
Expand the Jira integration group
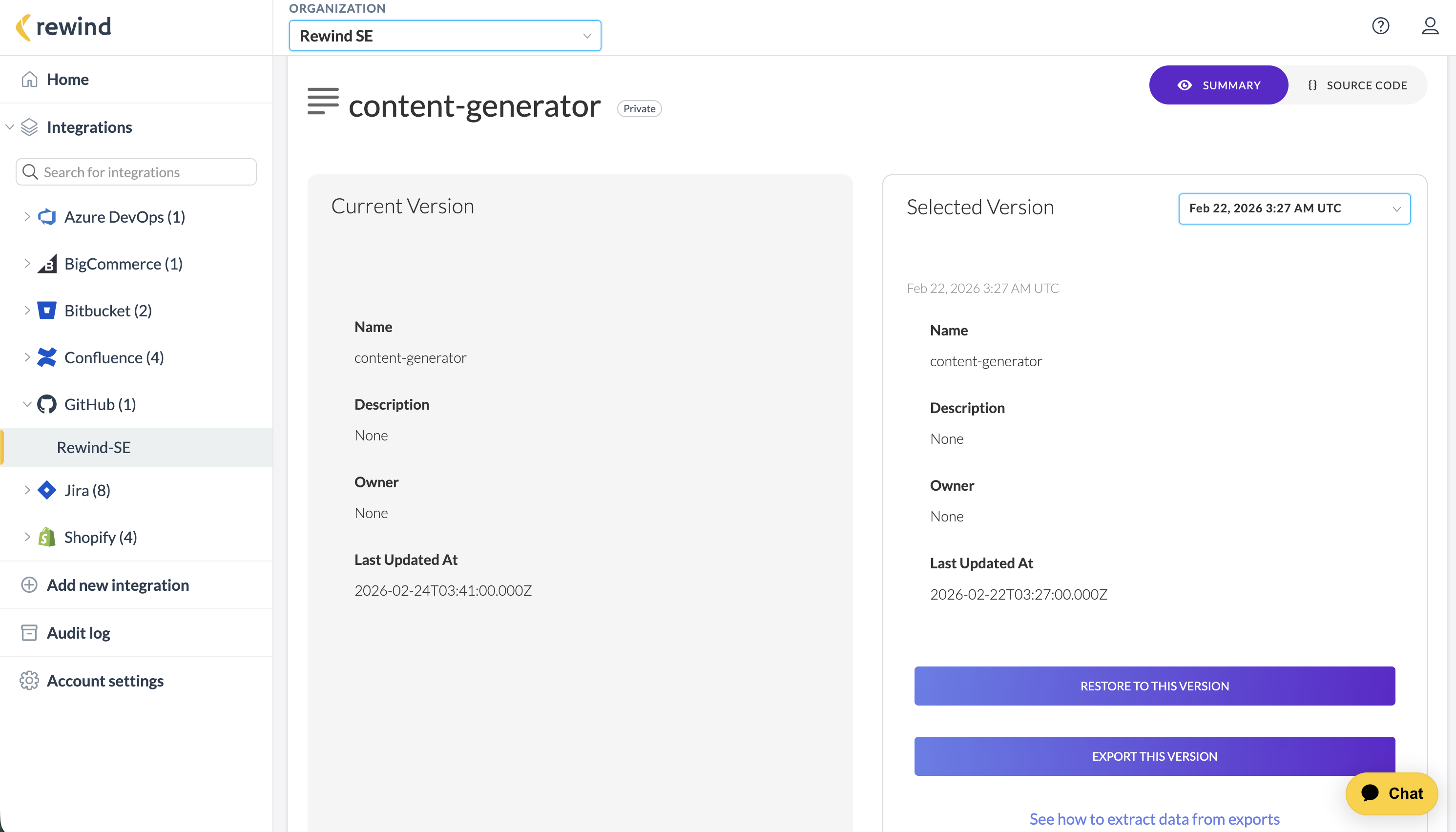pos(27,490)
